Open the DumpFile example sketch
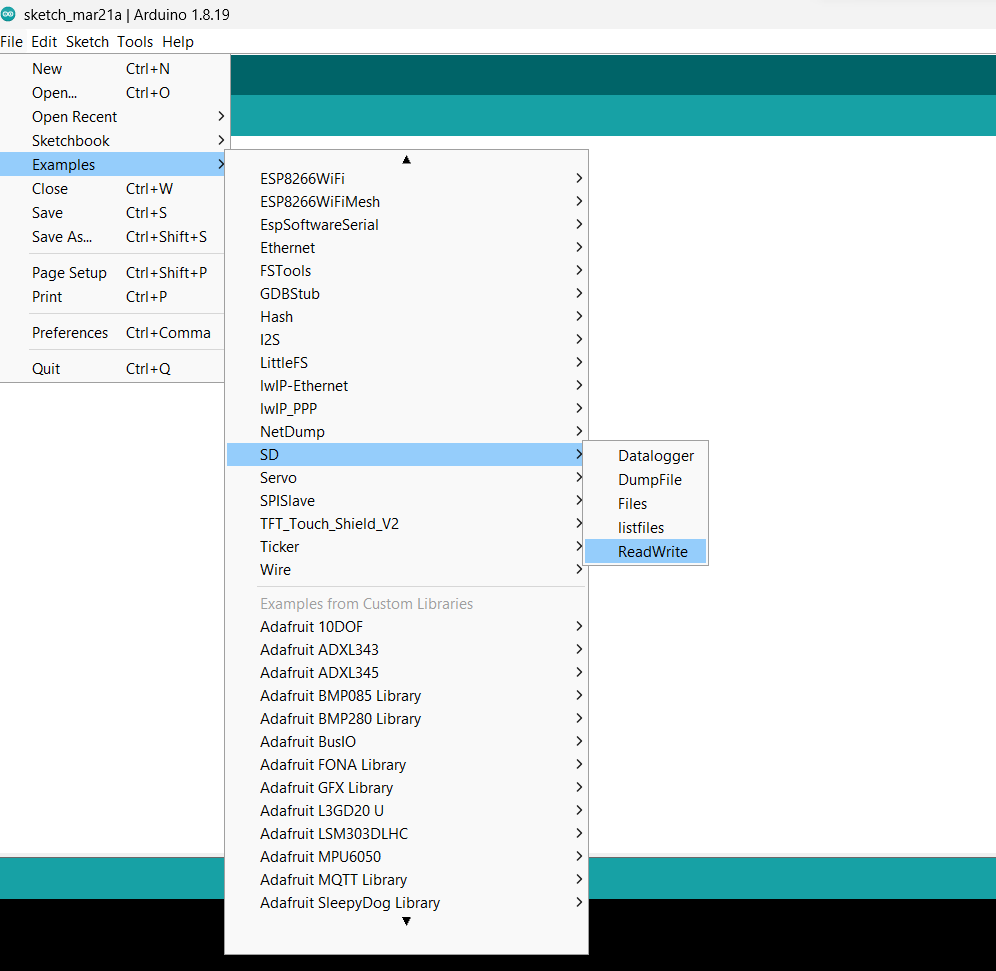Screen dimensions: 996x971 point(648,479)
